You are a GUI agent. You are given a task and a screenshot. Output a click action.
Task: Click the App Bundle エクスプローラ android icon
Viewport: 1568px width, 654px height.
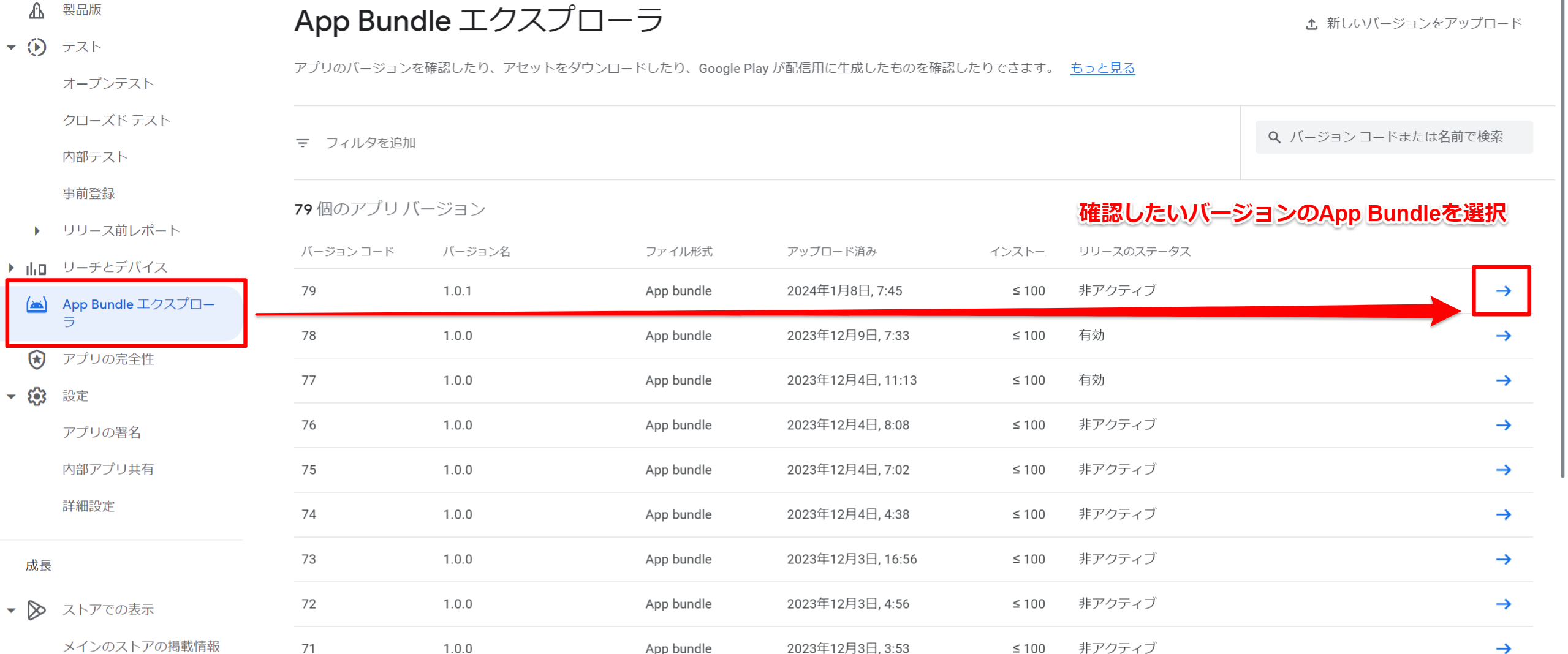37,304
